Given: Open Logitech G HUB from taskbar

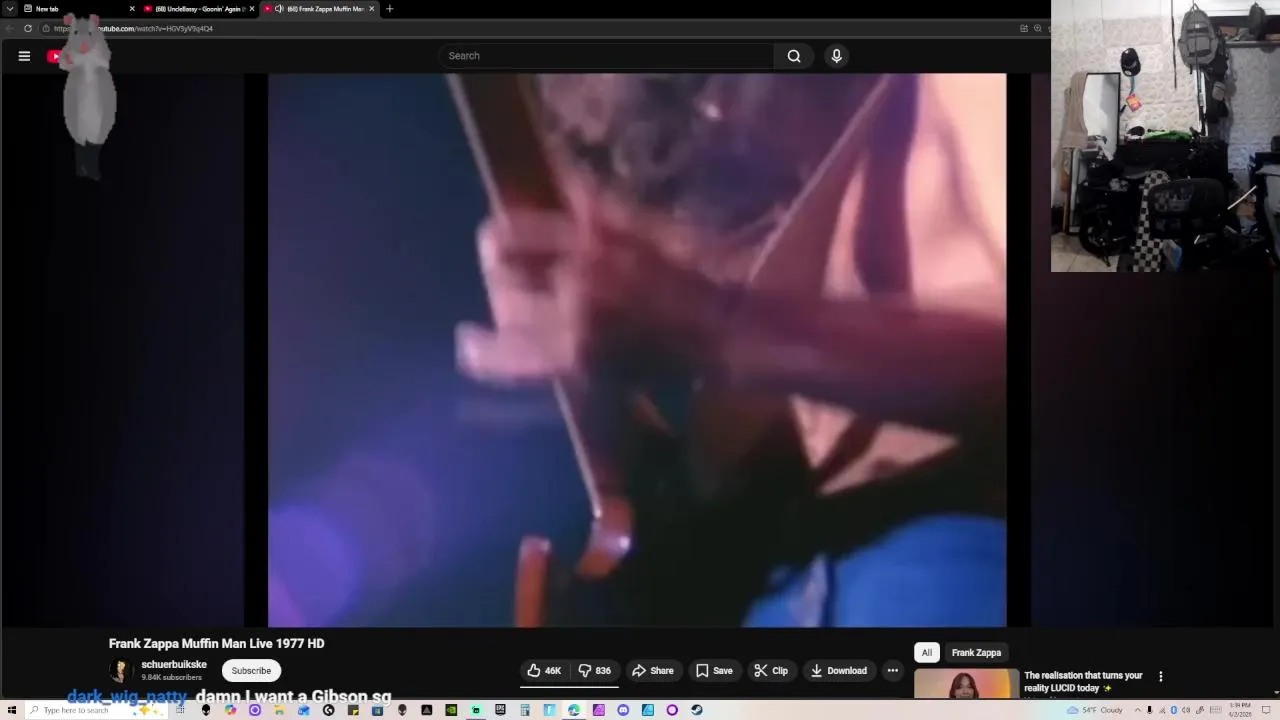Looking at the screenshot, I should click(328, 710).
